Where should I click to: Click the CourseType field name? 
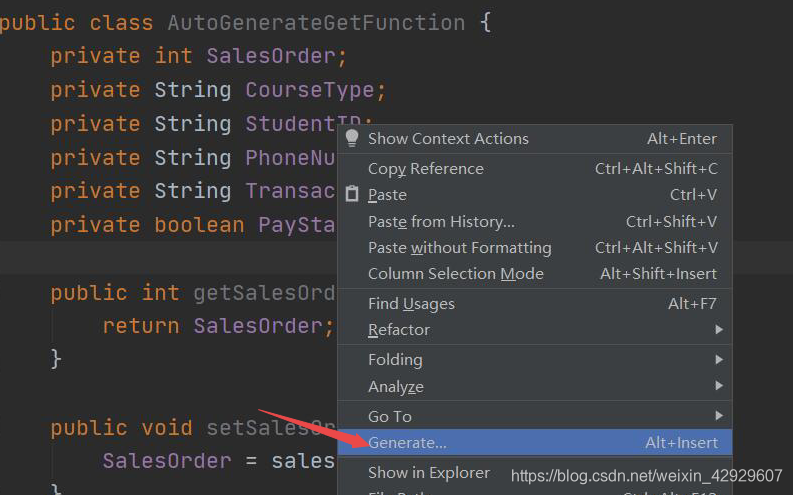310,91
